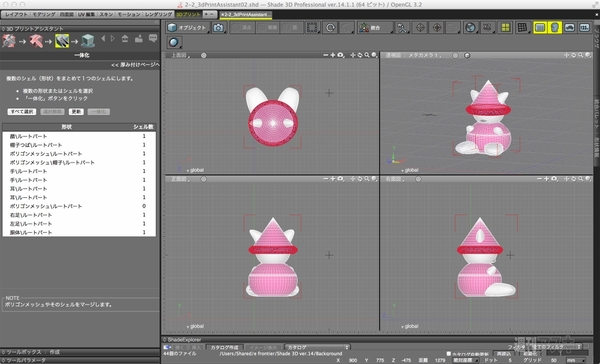Screen dimensions: 600x364
Task: Open the オブジェクト mode dropdown
Action: [x=188, y=28]
